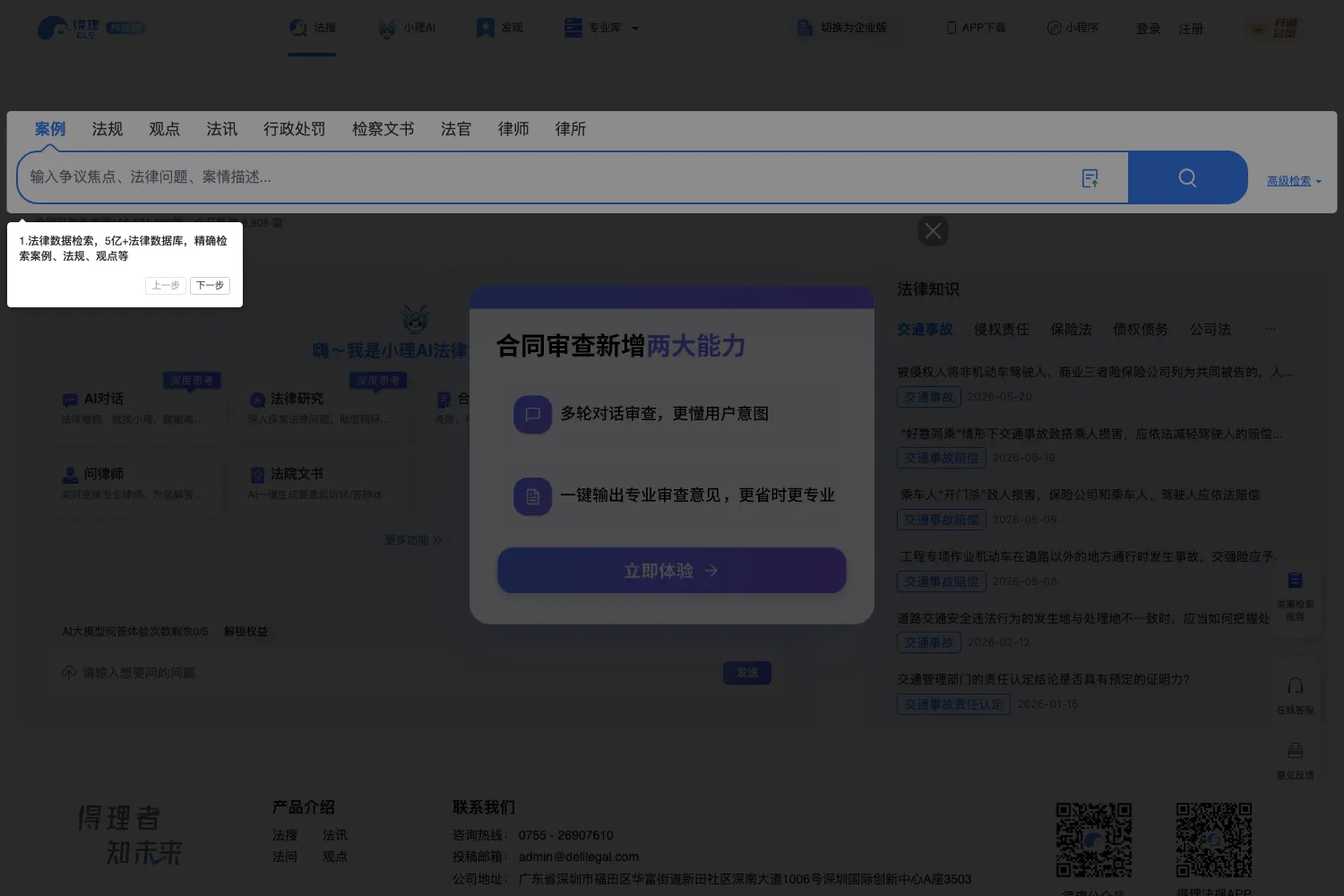Open the 小程序 link in the header
This screenshot has width=1344, height=896.
click(1073, 28)
